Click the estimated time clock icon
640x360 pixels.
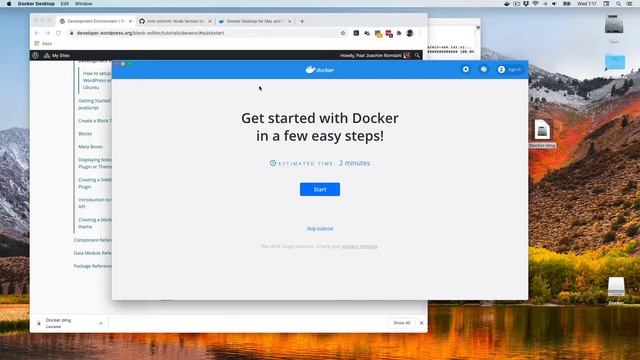[273, 163]
